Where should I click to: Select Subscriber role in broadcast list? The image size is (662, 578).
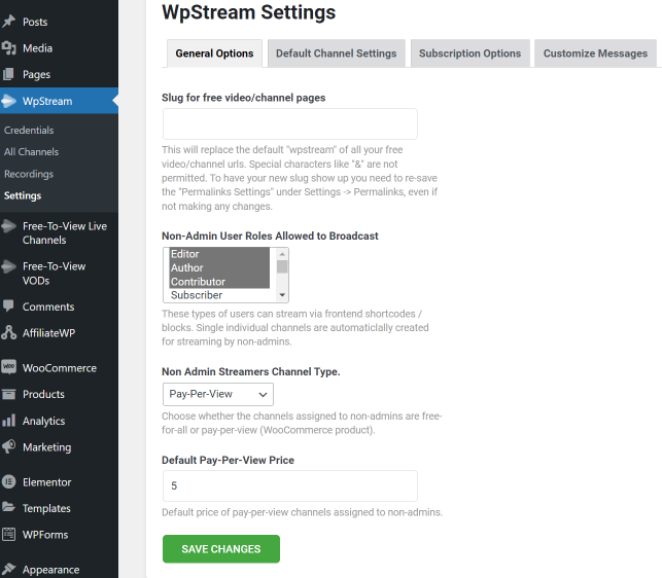[x=220, y=295]
